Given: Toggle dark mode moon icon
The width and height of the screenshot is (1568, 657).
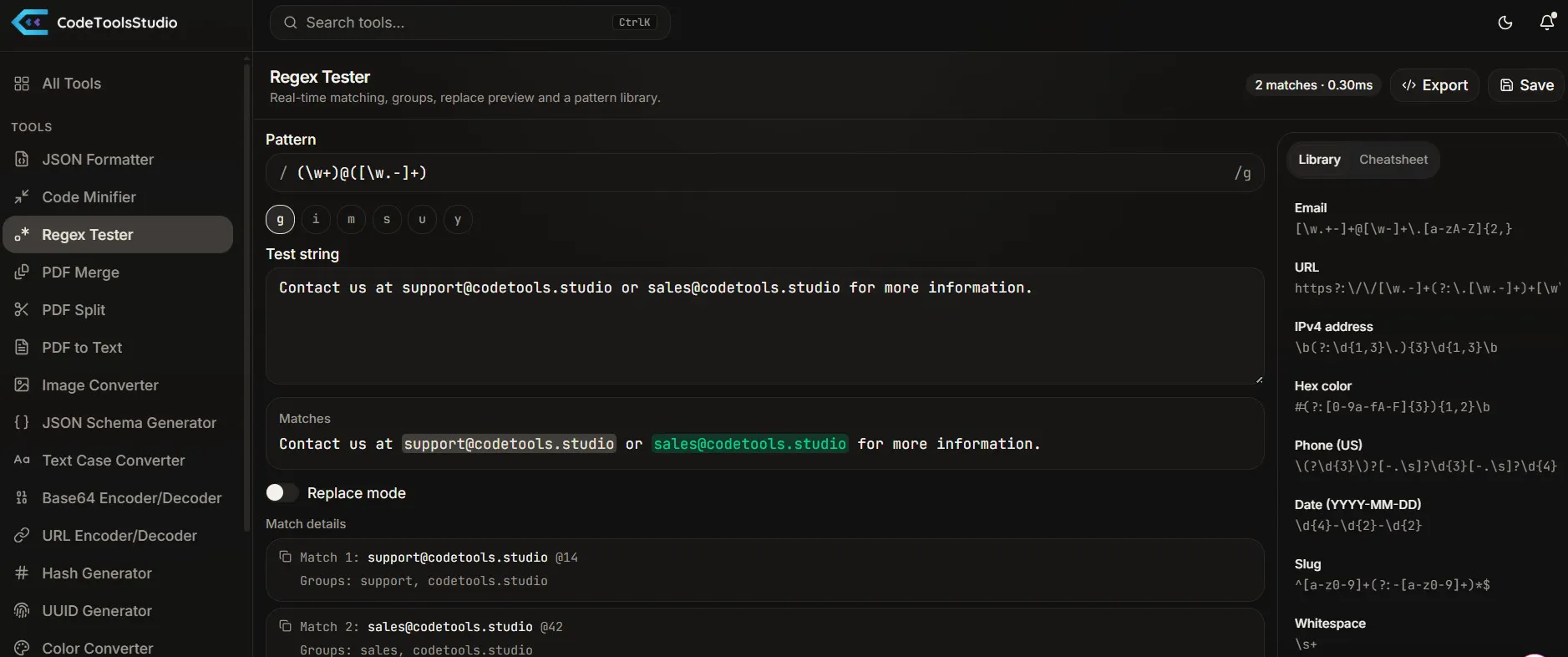Looking at the screenshot, I should 1505,23.
